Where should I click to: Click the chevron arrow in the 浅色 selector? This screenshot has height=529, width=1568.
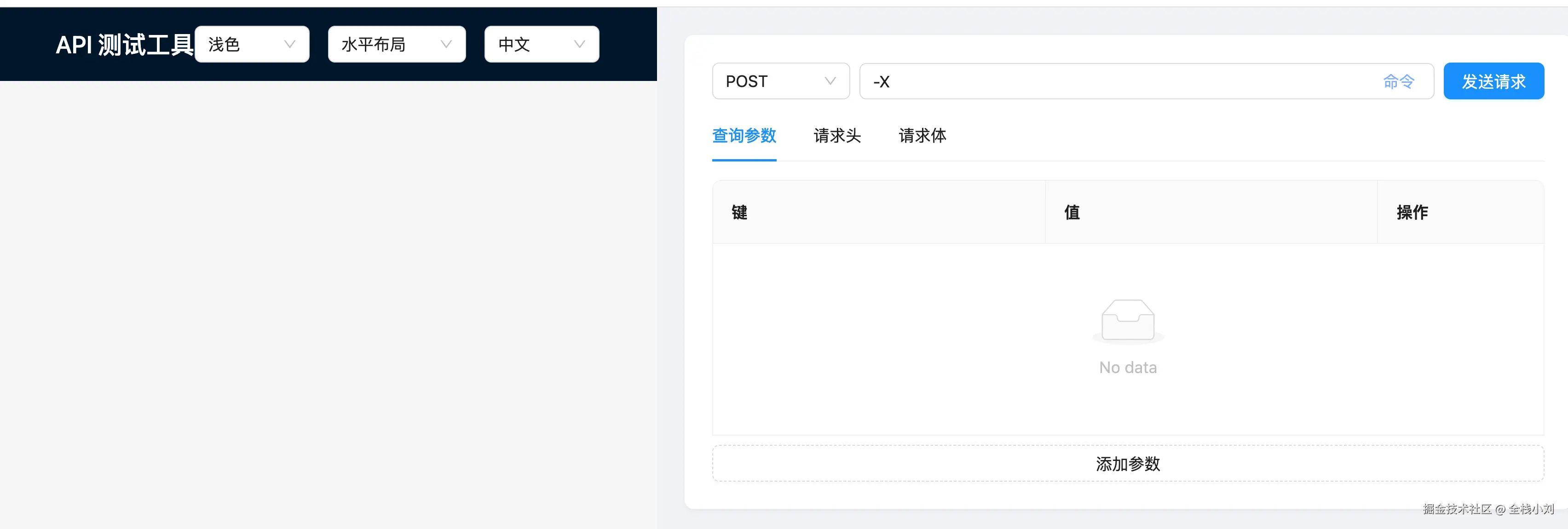coord(290,45)
